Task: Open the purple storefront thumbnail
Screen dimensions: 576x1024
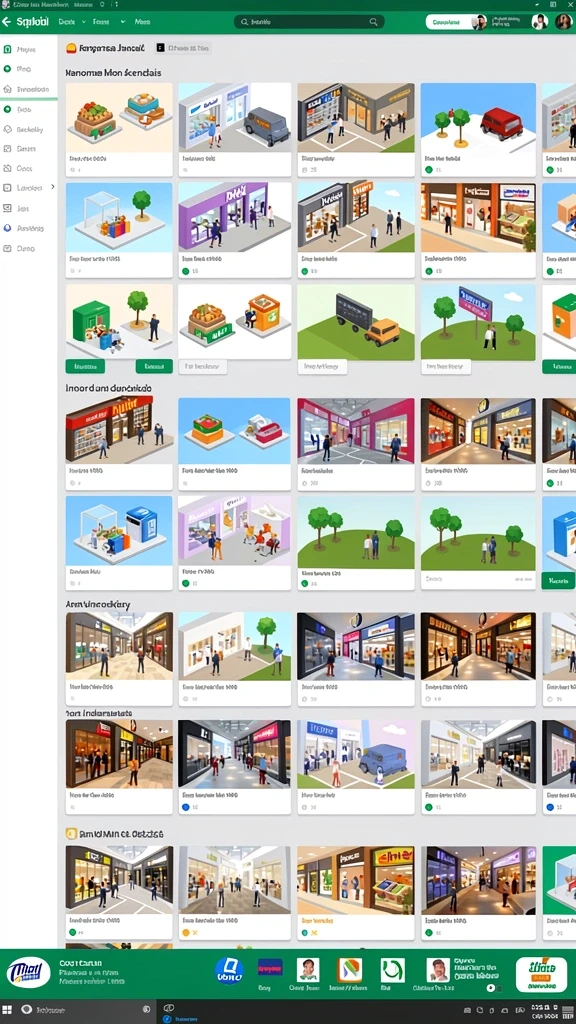Action: click(x=234, y=217)
